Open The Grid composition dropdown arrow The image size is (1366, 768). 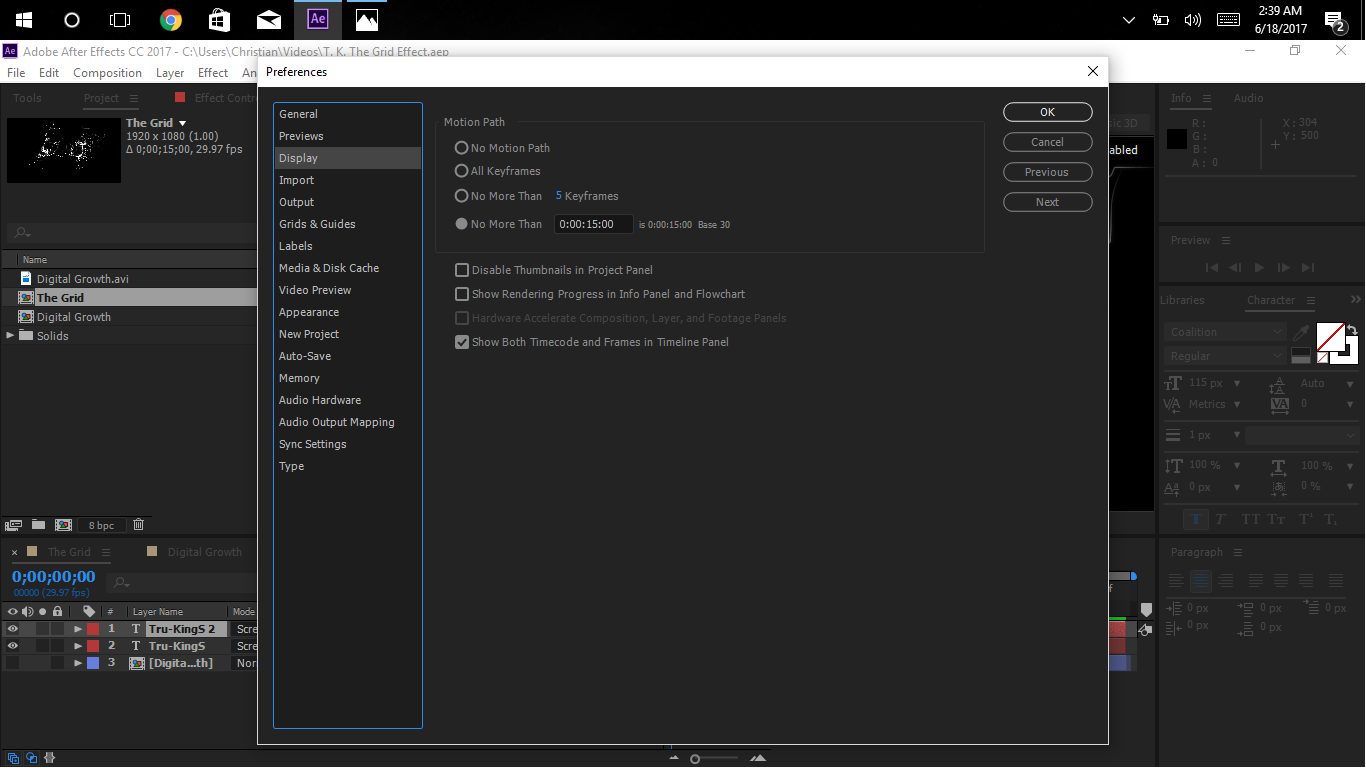pyautogui.click(x=182, y=123)
